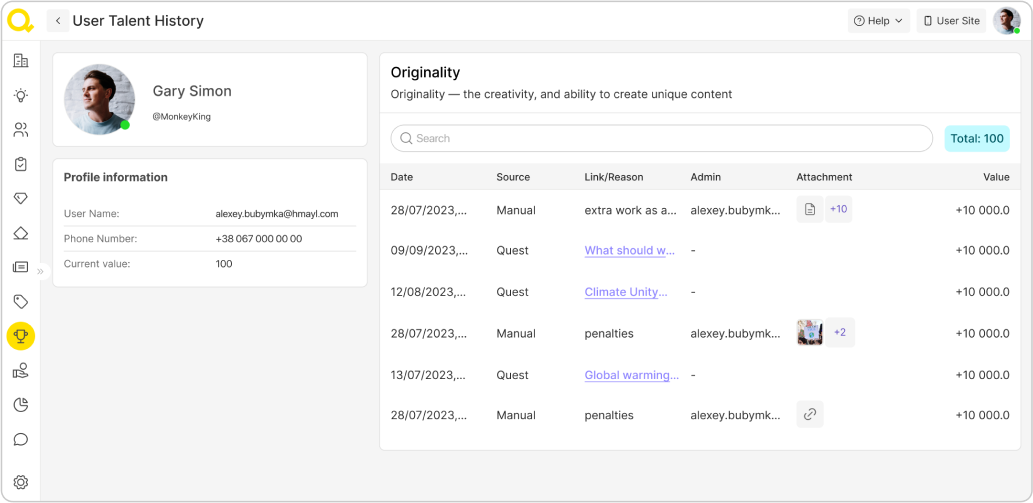Open the lightbulb ideas sidebar icon
This screenshot has width=1033, height=503.
20,95
